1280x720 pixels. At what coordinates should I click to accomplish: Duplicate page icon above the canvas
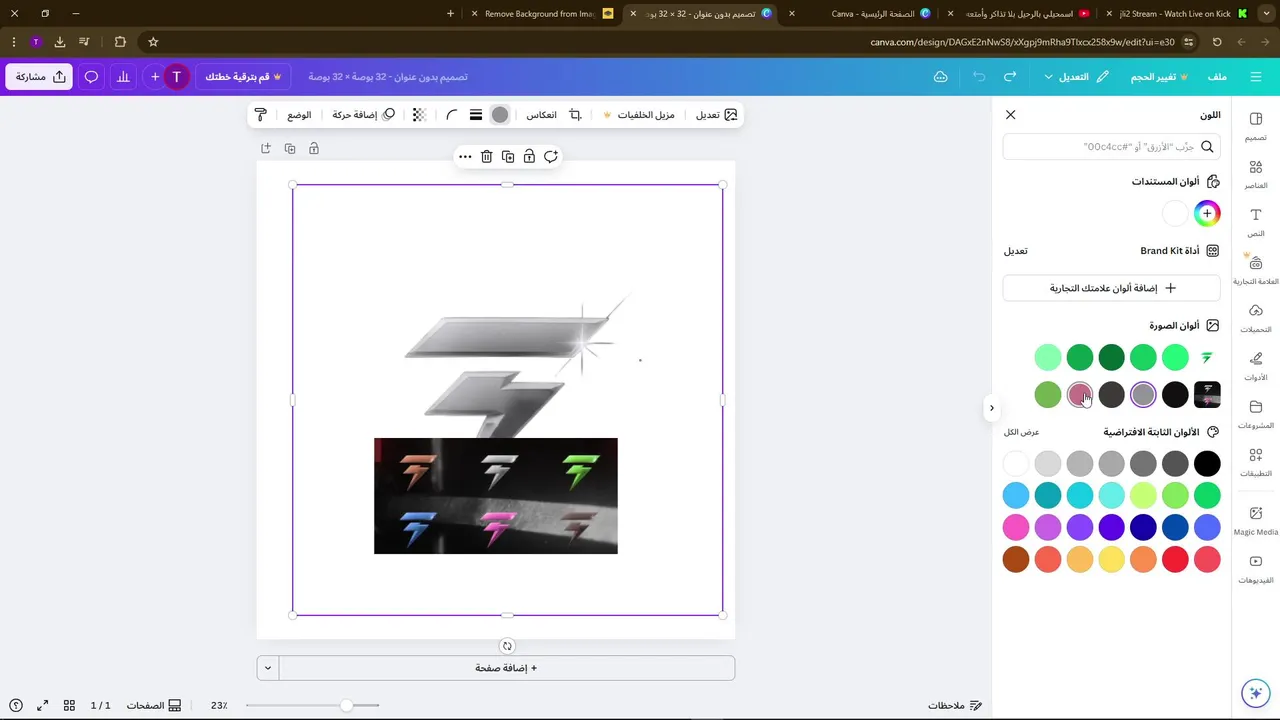[290, 148]
